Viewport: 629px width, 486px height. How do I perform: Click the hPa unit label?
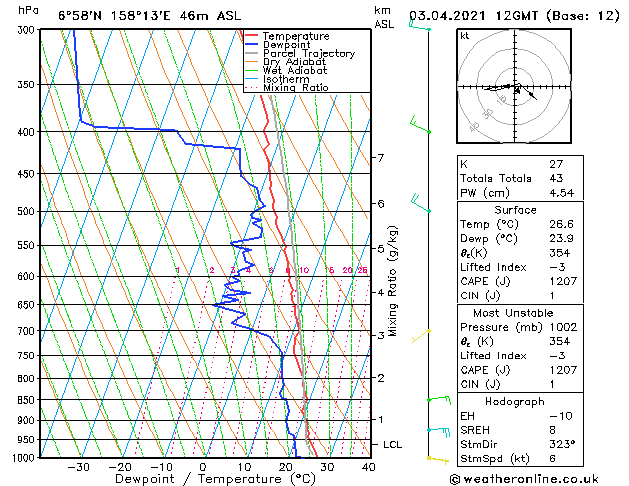[x=28, y=10]
